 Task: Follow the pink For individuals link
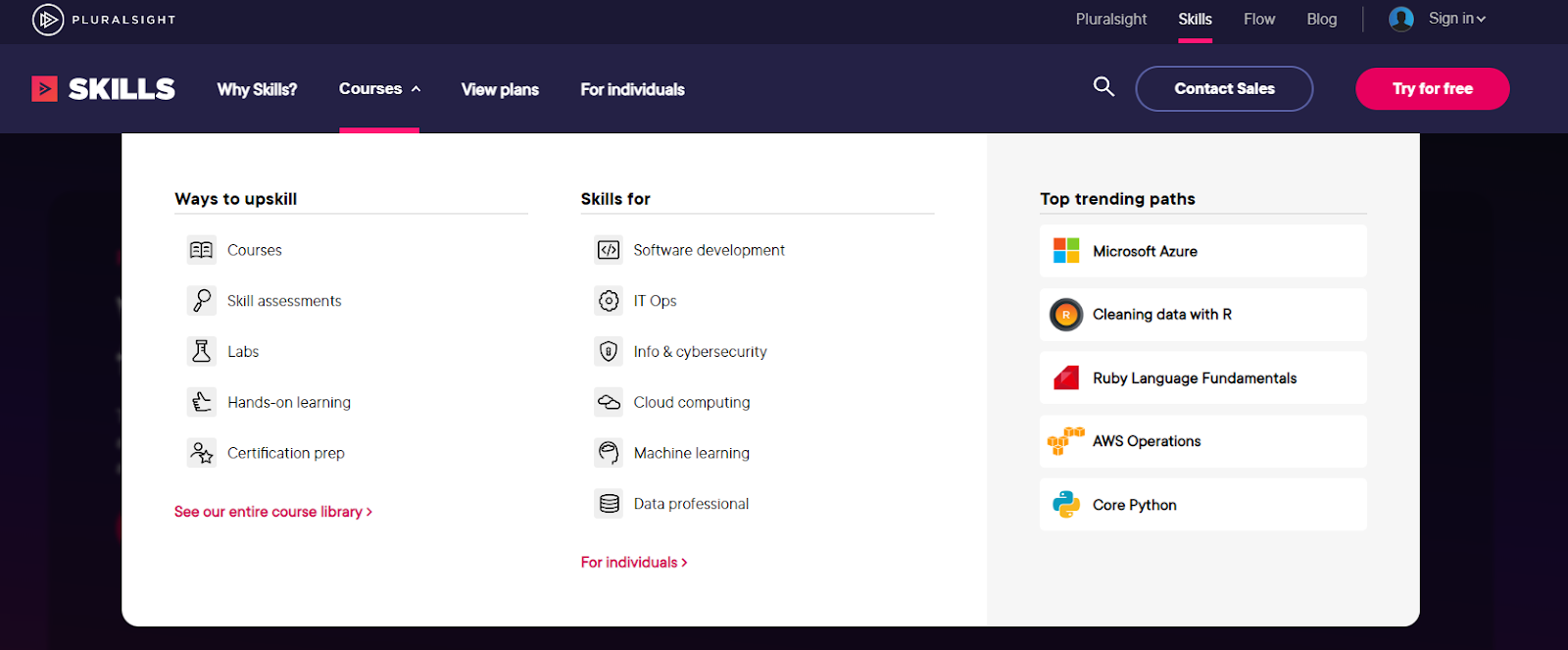634,562
